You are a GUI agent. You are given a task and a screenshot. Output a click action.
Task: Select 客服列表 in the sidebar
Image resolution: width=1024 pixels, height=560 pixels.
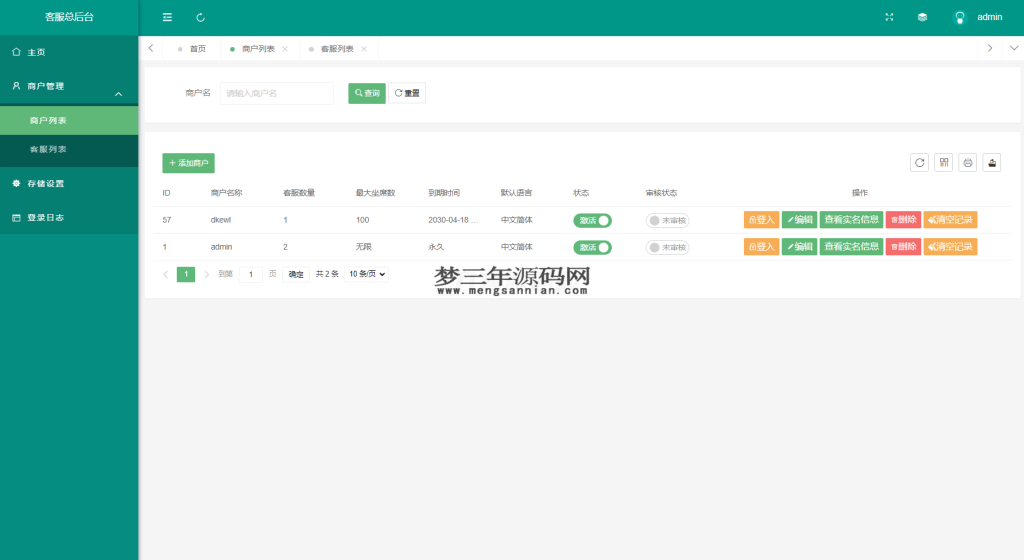click(x=69, y=149)
